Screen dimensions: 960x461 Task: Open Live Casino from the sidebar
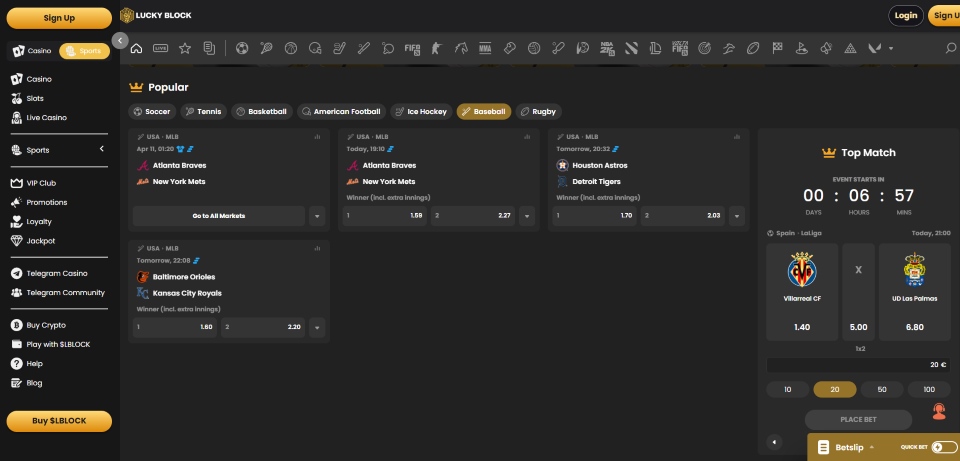tap(46, 118)
